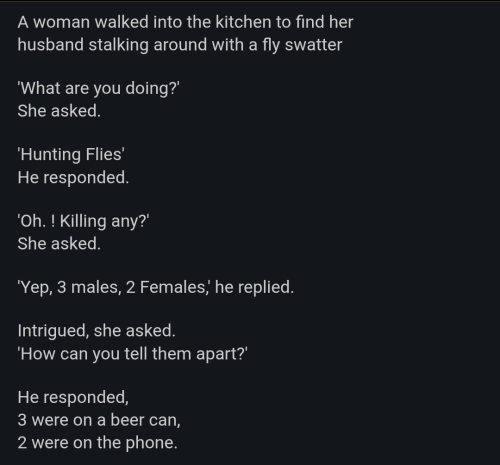Click the text 'What are you doing?'
This screenshot has width=500, height=465.
pyautogui.click(x=98, y=89)
